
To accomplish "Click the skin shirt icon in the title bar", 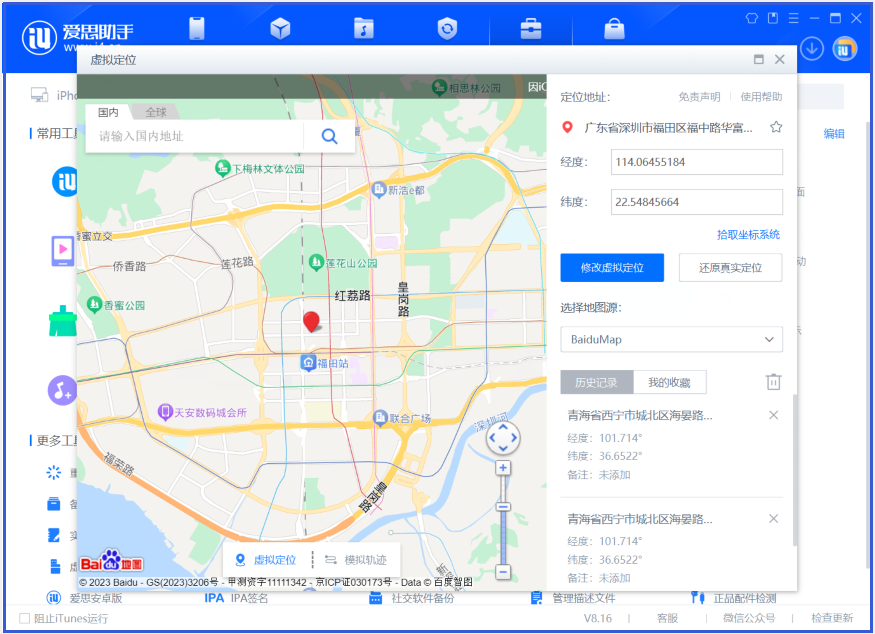I will click(x=752, y=18).
